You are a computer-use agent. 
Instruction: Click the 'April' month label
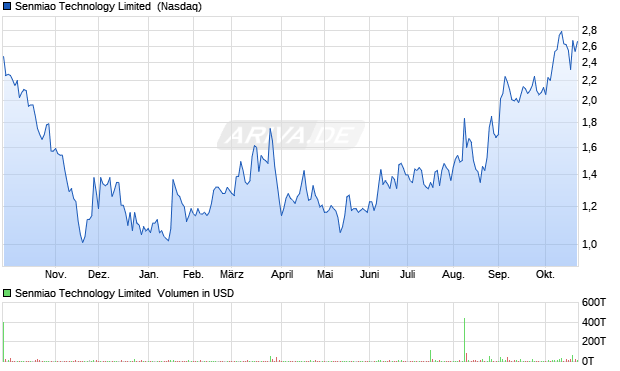click(x=282, y=274)
